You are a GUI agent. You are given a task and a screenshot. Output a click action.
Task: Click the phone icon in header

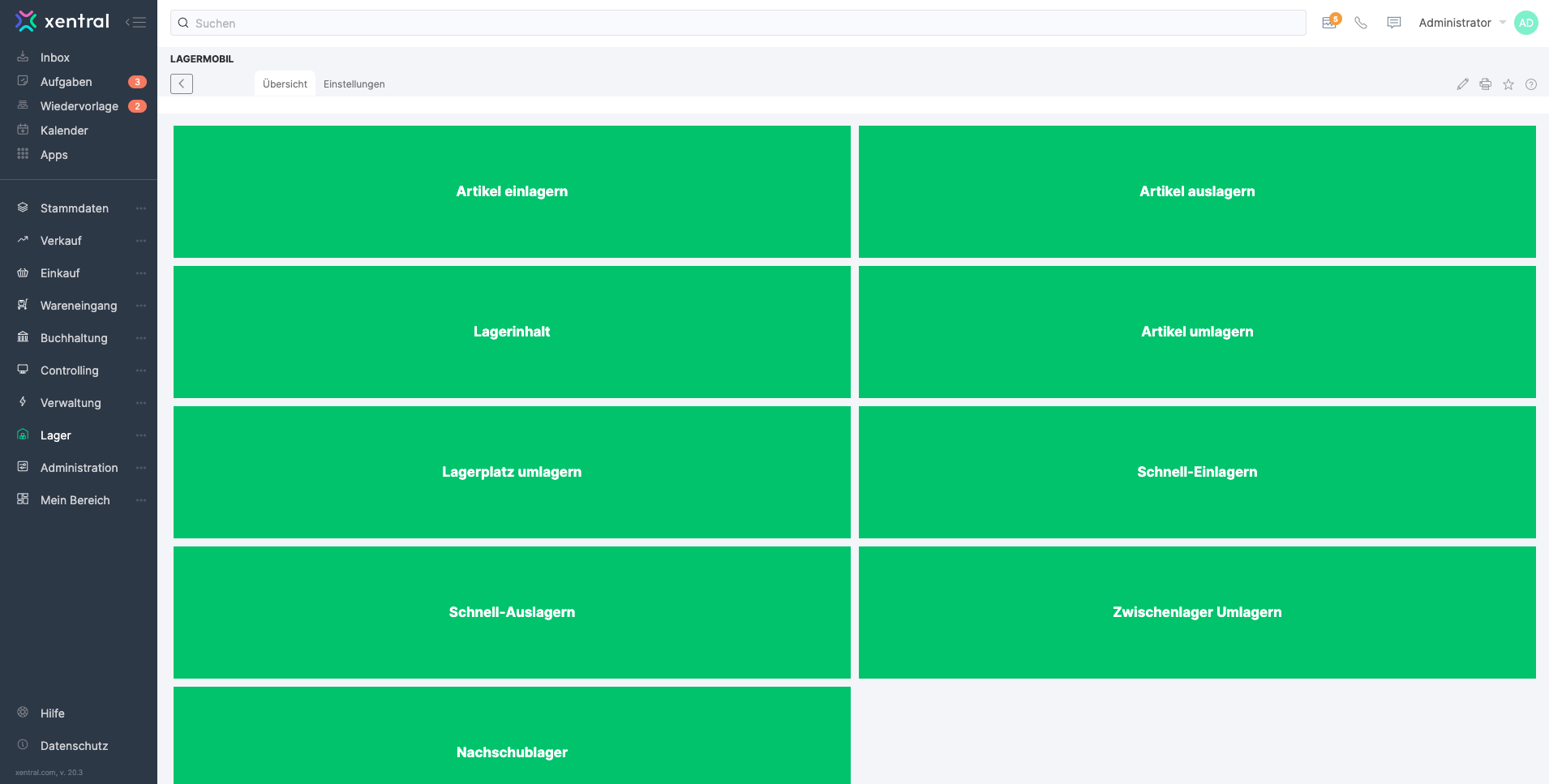(1361, 23)
